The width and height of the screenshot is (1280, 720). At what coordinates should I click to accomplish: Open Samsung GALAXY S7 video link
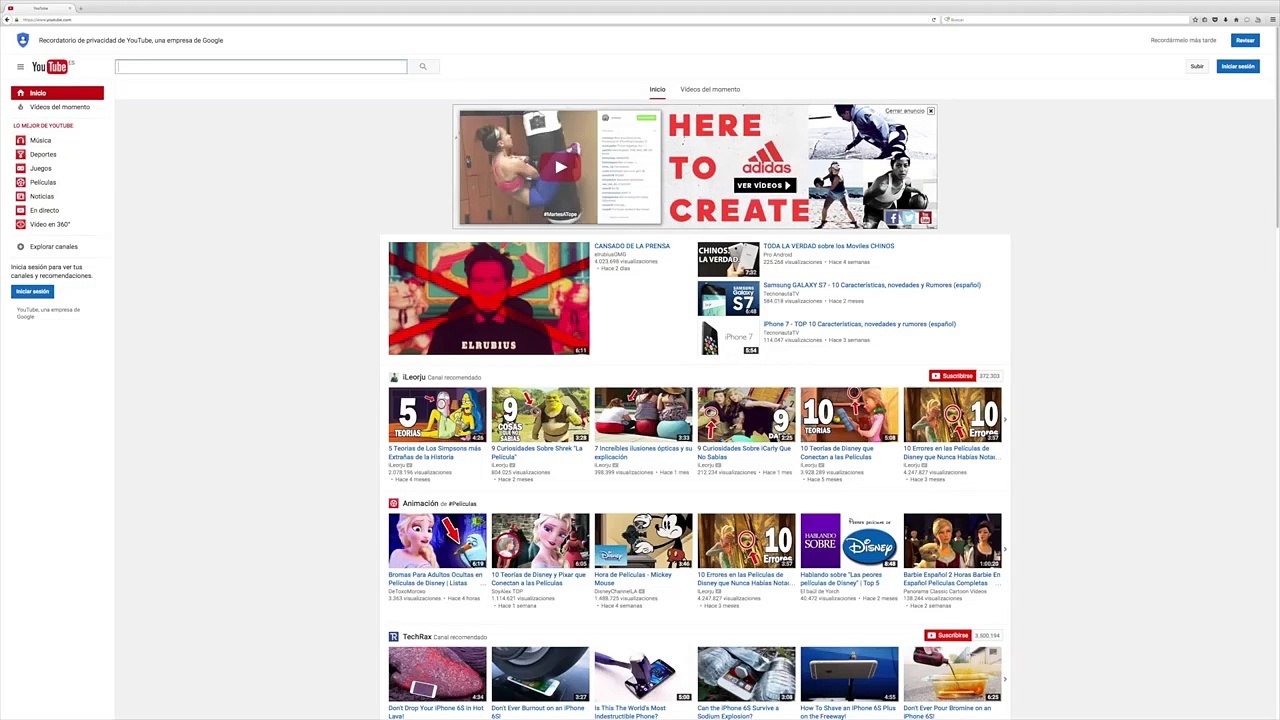(872, 285)
